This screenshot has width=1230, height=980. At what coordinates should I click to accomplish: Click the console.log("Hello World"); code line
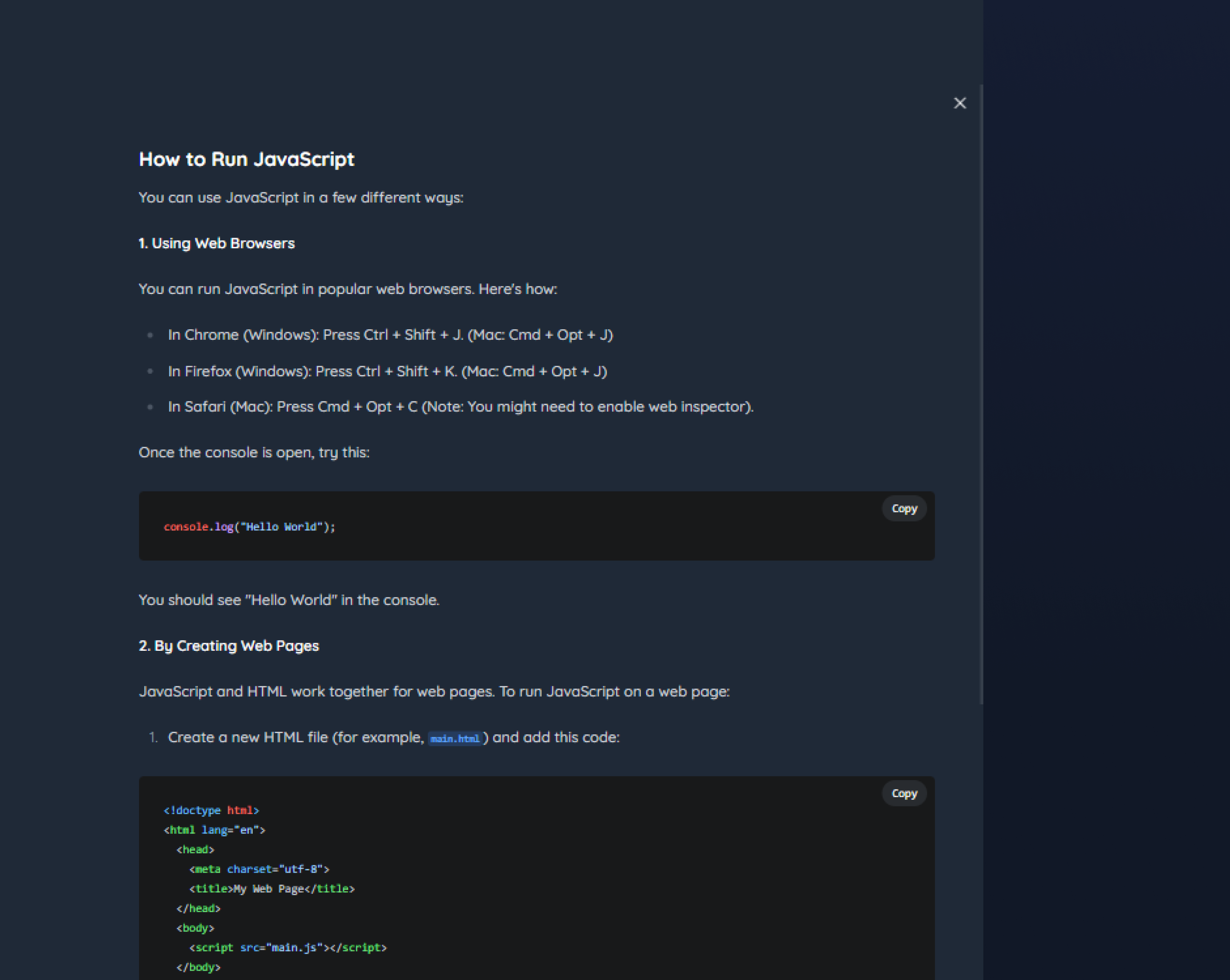(249, 527)
